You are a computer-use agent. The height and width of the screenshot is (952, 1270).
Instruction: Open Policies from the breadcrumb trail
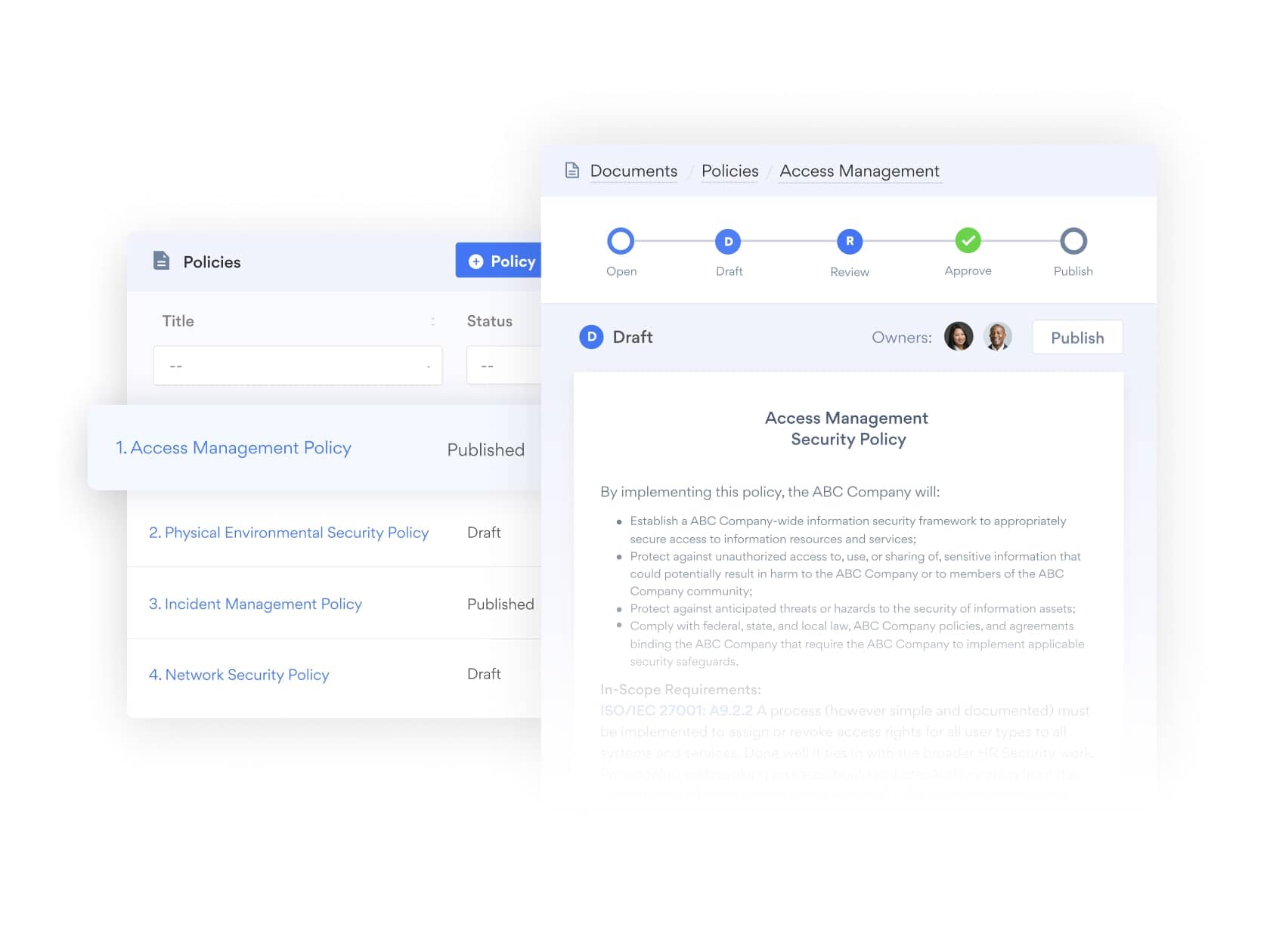click(729, 171)
